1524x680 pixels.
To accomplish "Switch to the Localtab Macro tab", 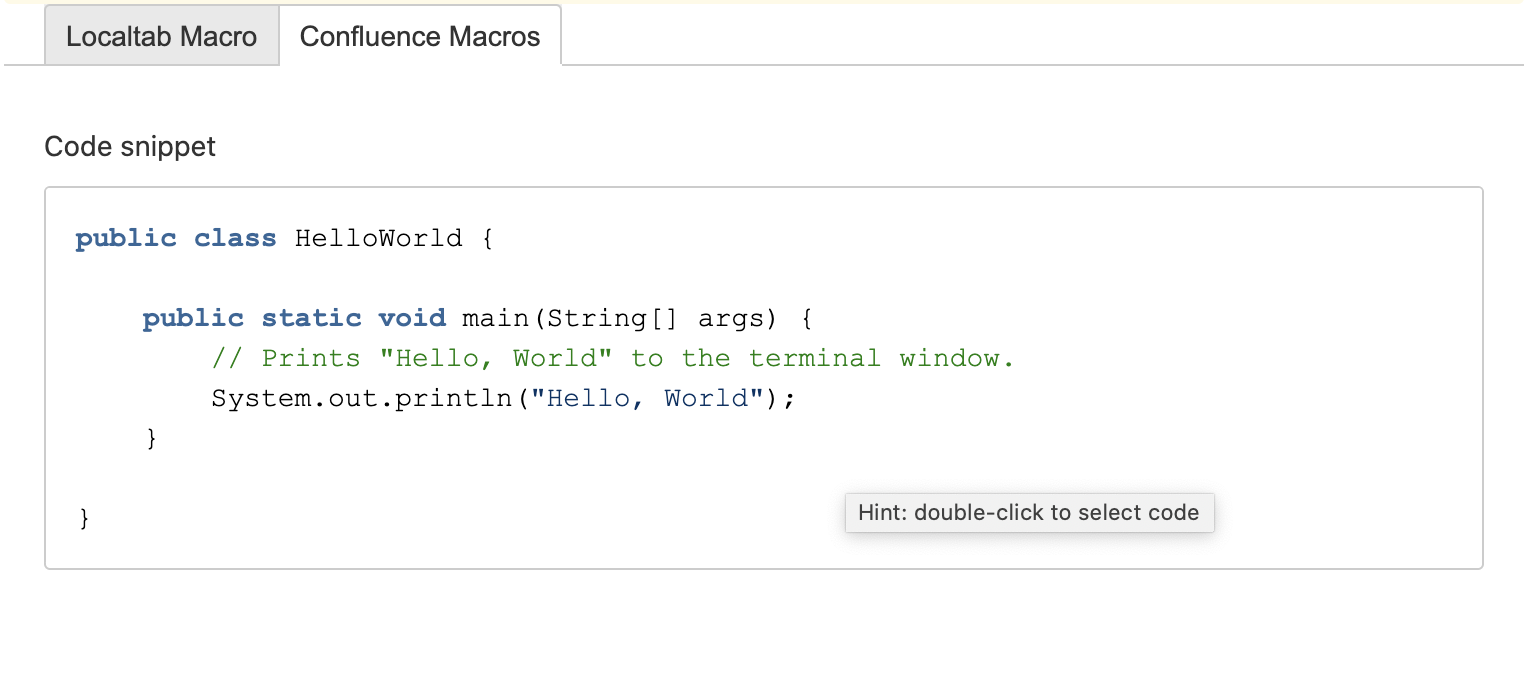I will click(160, 36).
